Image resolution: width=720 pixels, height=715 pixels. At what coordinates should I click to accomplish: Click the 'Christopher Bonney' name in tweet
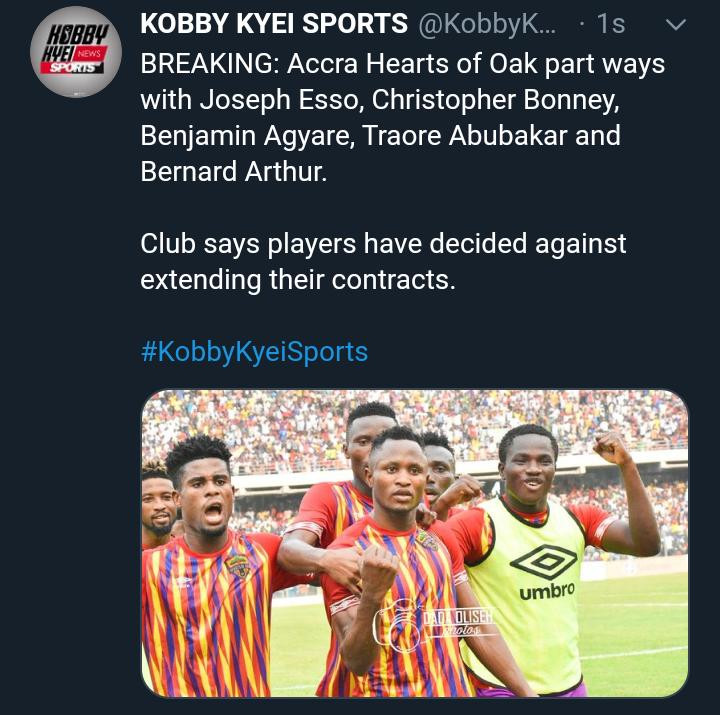coord(495,100)
